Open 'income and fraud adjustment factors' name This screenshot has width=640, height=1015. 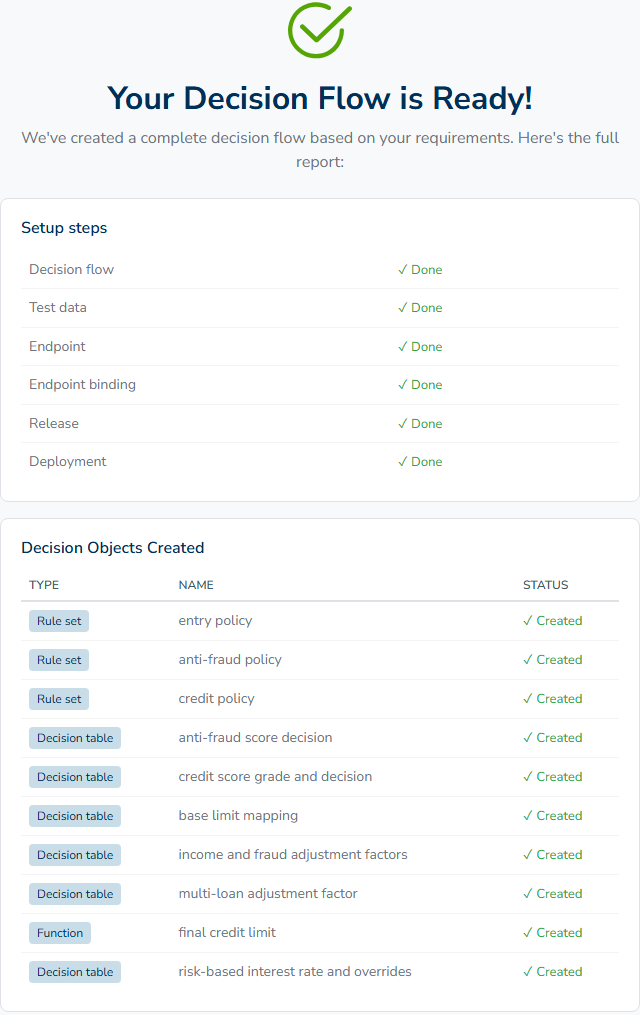tap(293, 854)
